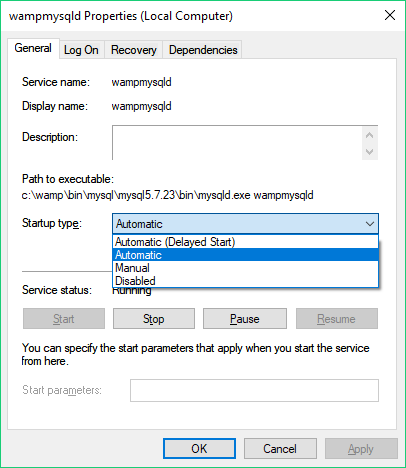The height and width of the screenshot is (468, 406).
Task: Choose Disabled from startup type list
Action: coord(245,281)
